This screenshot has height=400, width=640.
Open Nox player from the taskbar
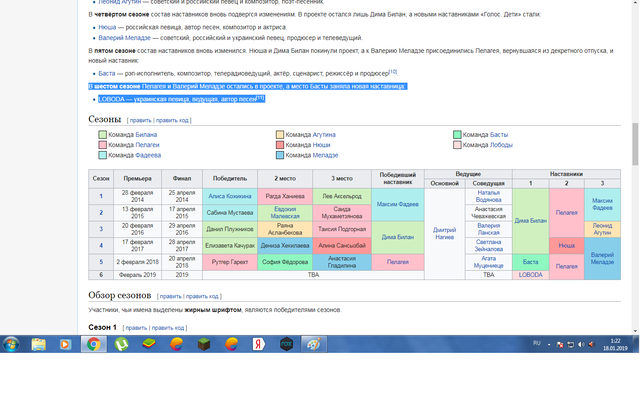click(x=286, y=344)
